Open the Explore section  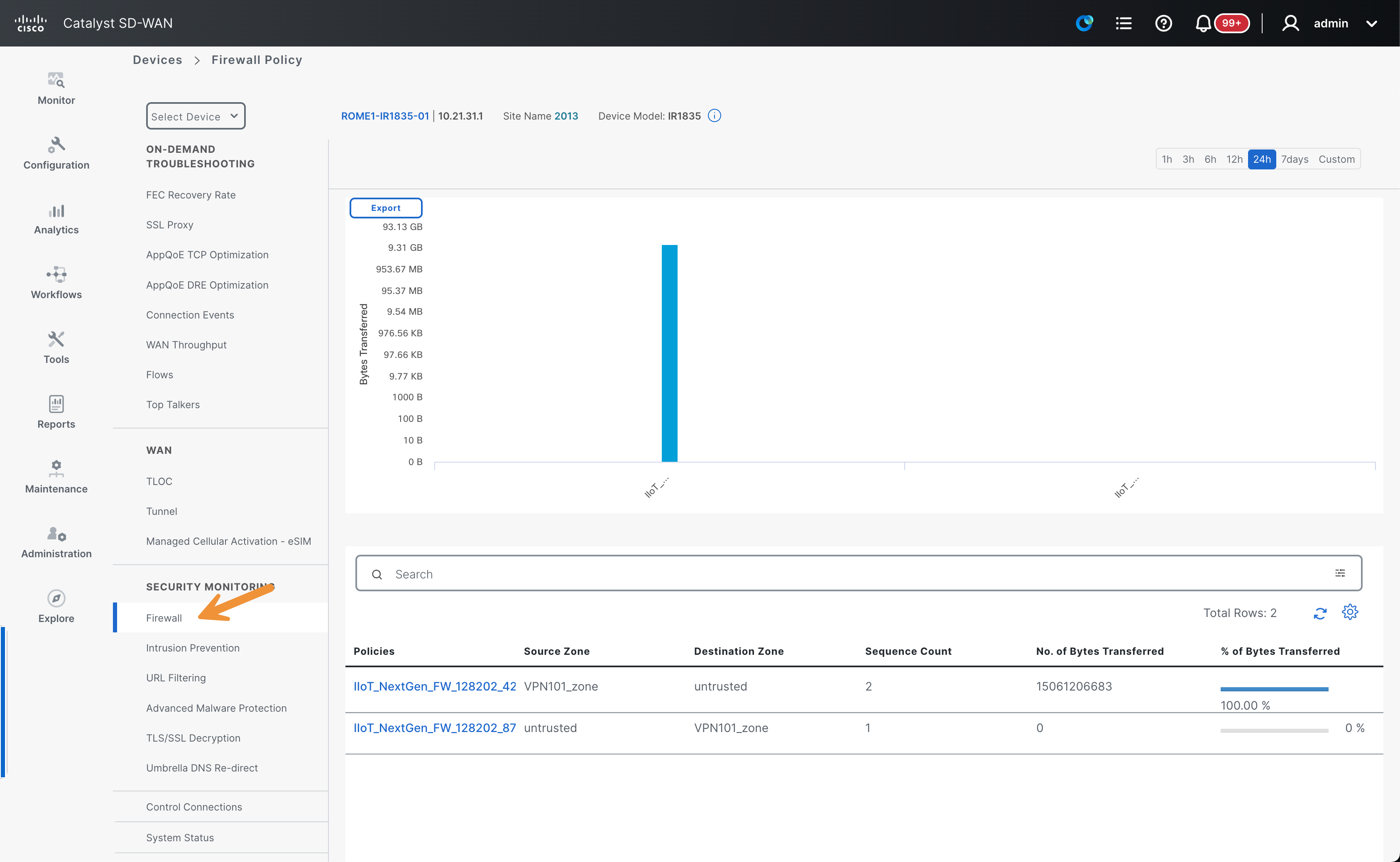(x=56, y=607)
